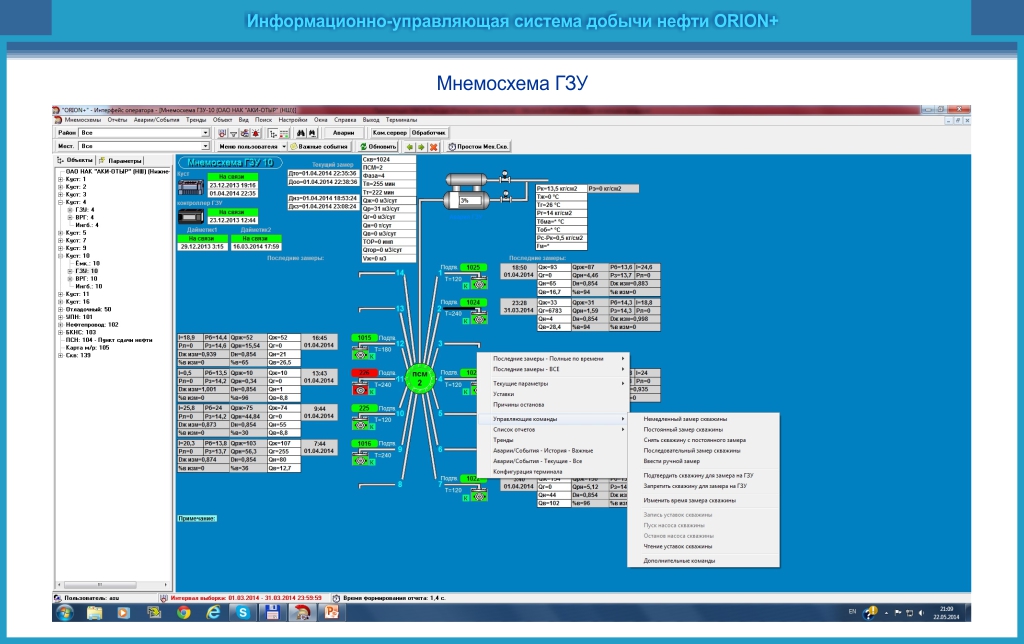
Task: Click the Аварии button
Action: click(344, 133)
